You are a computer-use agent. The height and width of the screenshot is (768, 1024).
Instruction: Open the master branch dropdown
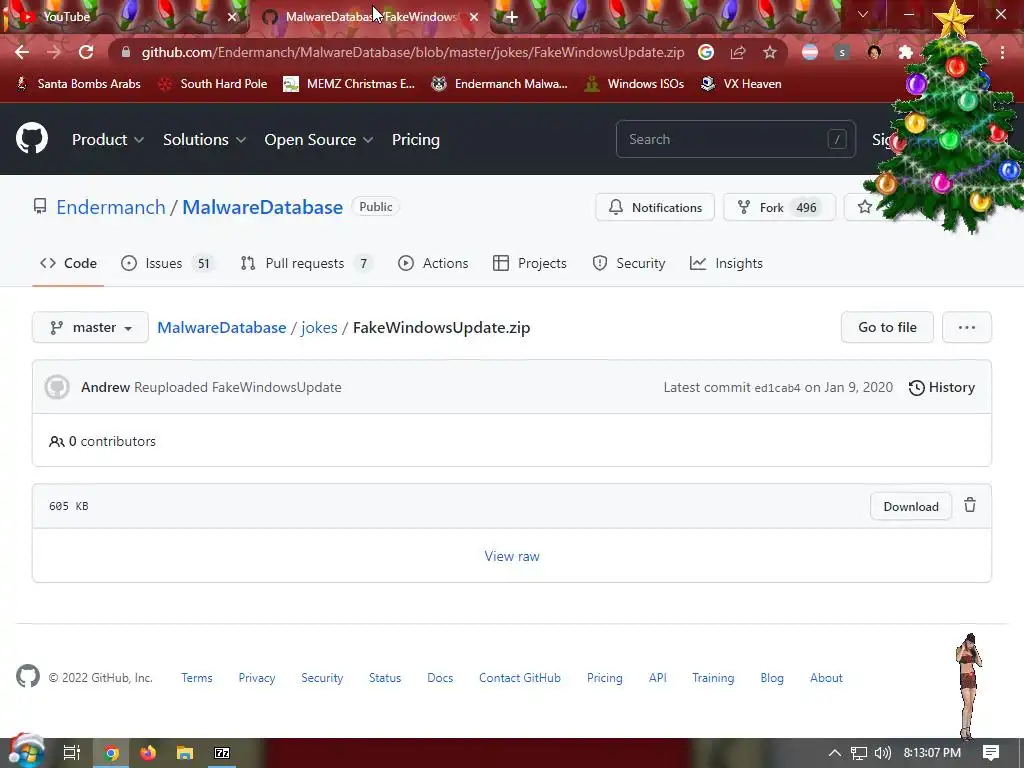point(90,327)
